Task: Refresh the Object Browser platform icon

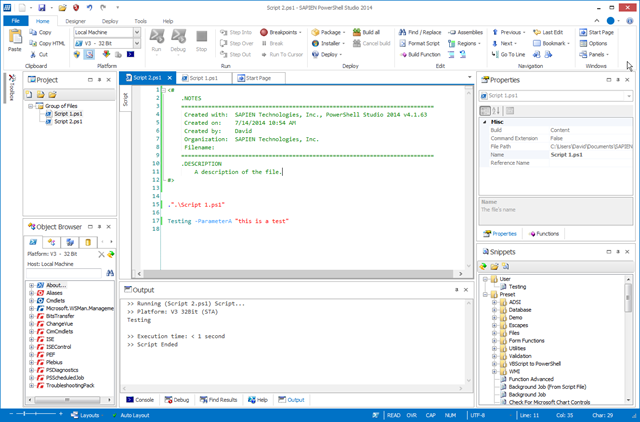Action: (x=111, y=254)
